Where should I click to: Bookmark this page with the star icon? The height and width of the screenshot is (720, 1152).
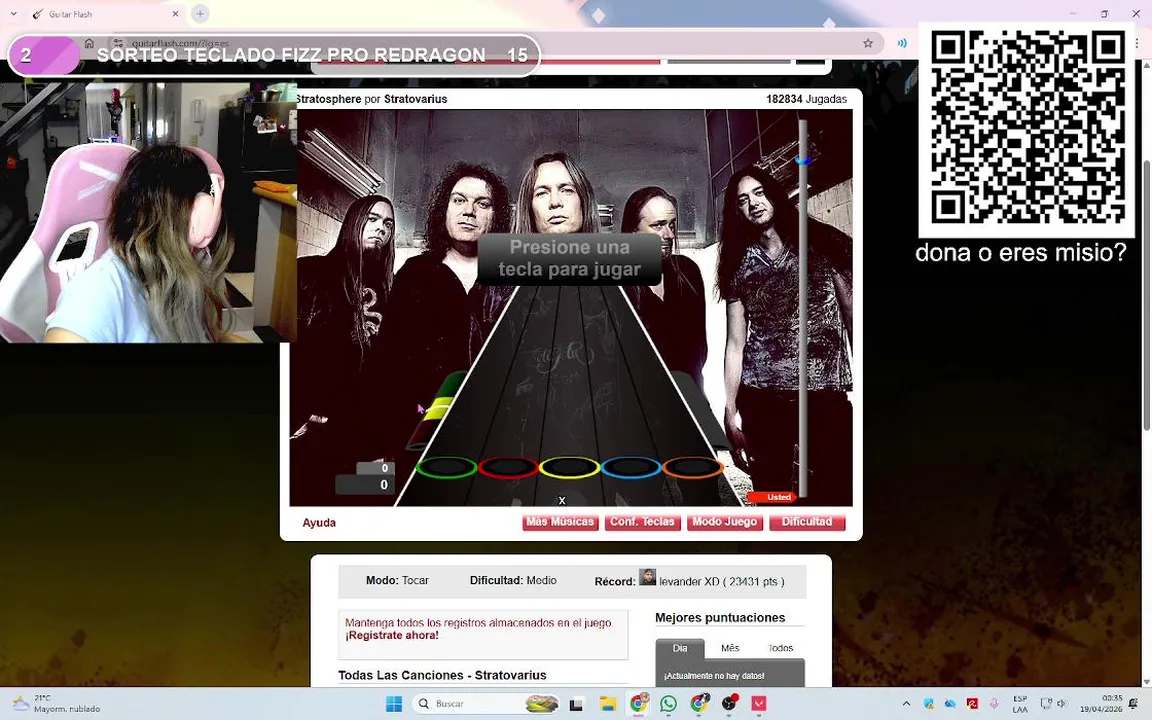click(868, 43)
